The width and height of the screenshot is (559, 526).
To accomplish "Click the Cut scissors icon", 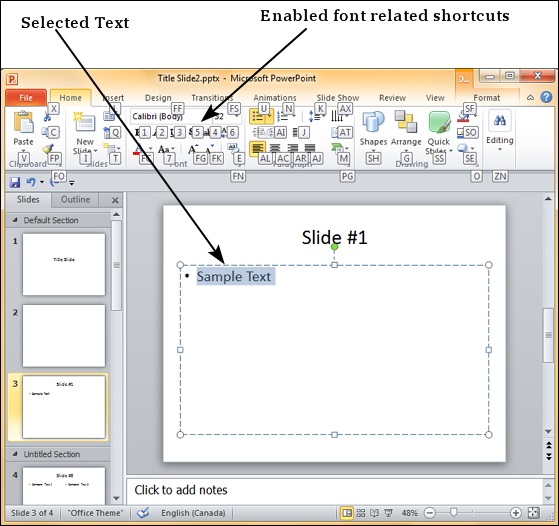I will [48, 116].
